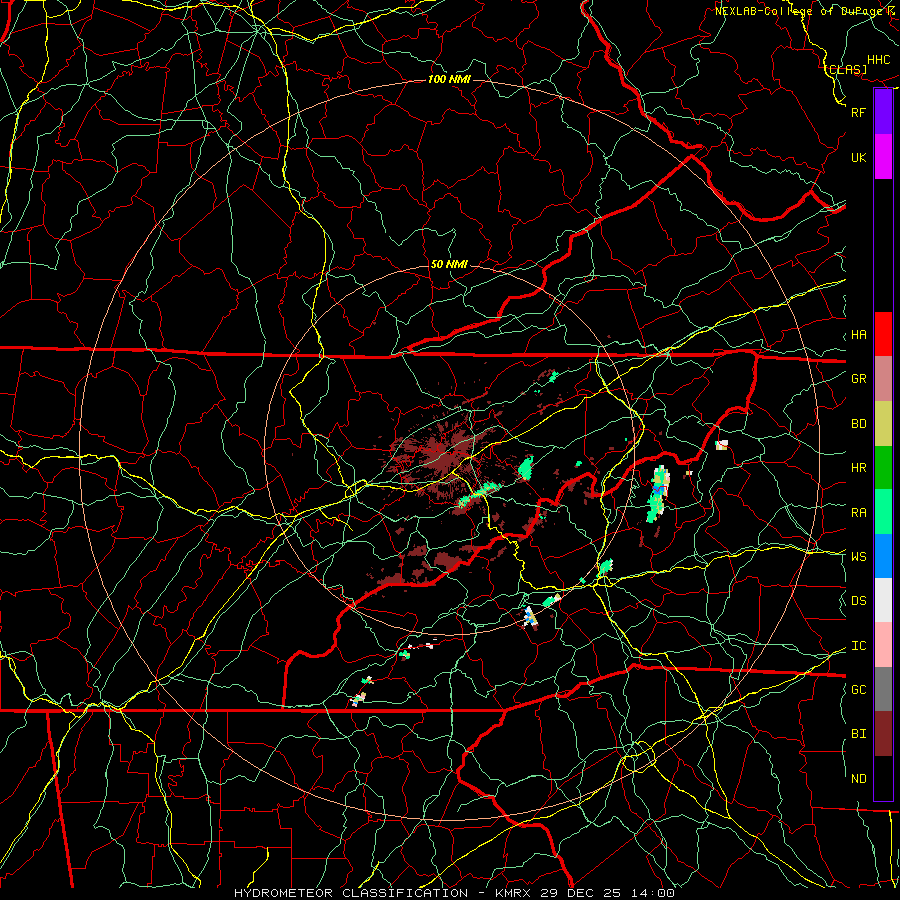900x900 pixels.
Task: Click the BI brown legend swatch
Action: click(x=883, y=734)
